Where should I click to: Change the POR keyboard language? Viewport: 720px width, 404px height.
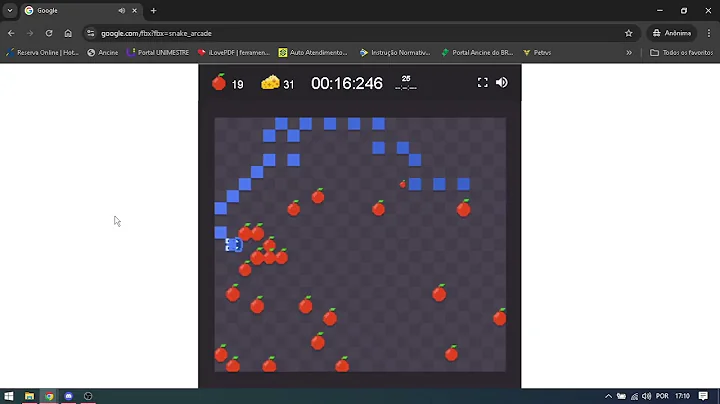point(662,396)
